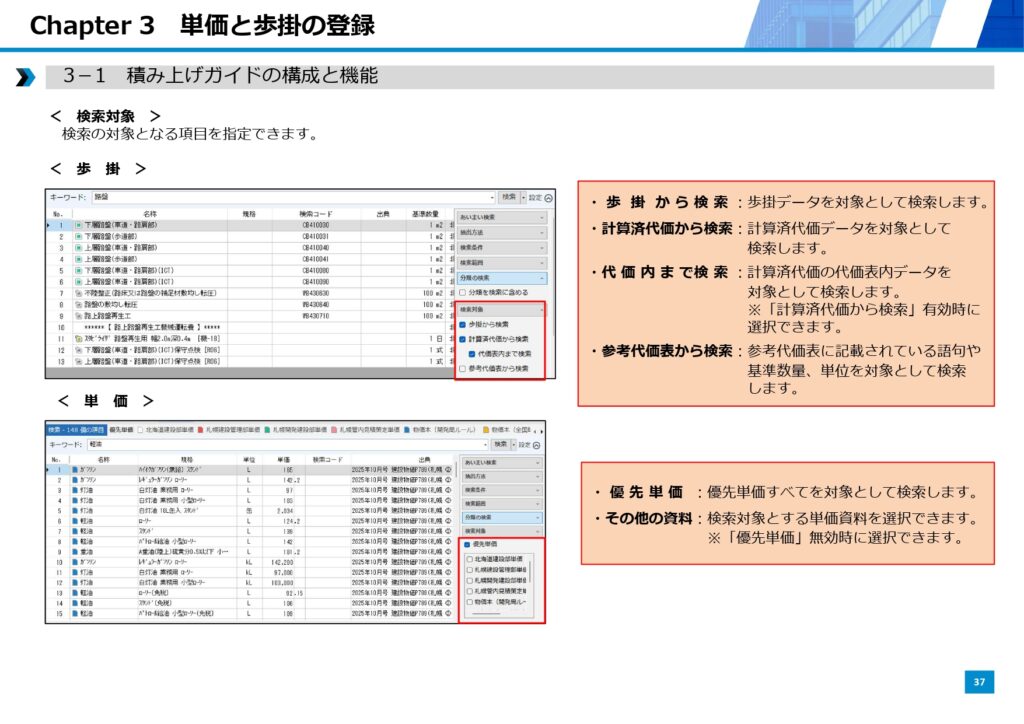Click the 路盤 keyword input field
This screenshot has width=1024, height=724.
(x=290, y=198)
